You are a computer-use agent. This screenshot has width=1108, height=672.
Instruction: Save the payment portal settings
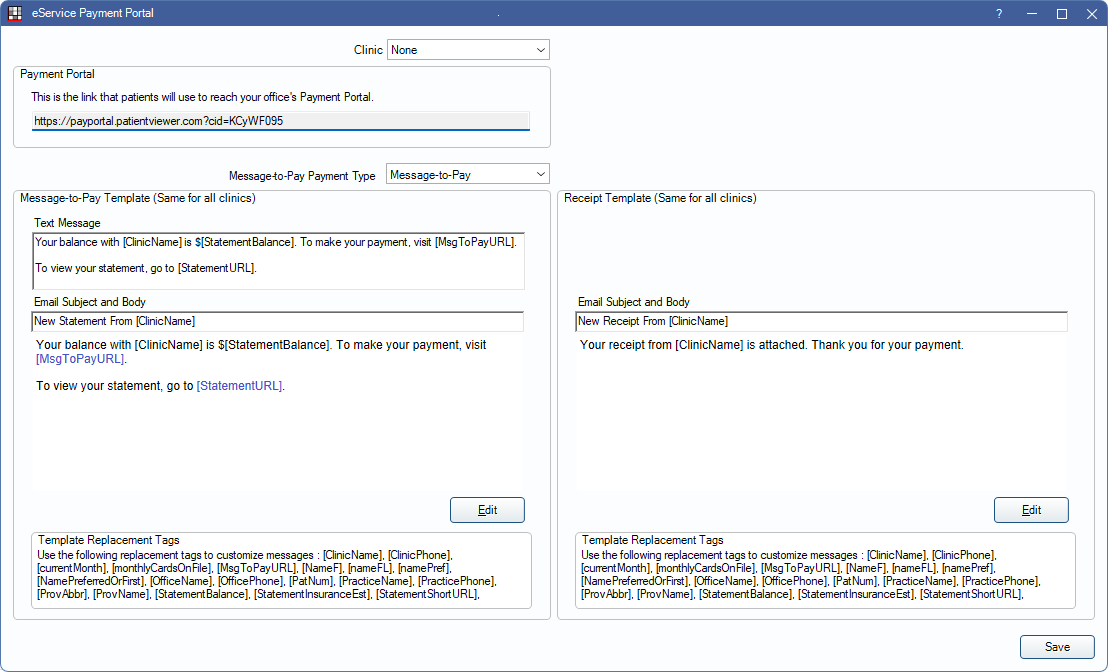pyautogui.click(x=1057, y=647)
